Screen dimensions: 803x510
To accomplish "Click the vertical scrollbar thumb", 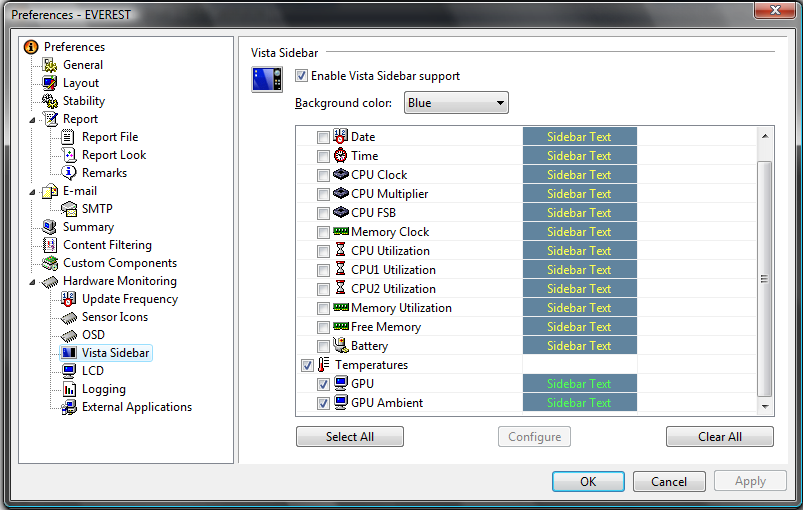I will [765, 279].
